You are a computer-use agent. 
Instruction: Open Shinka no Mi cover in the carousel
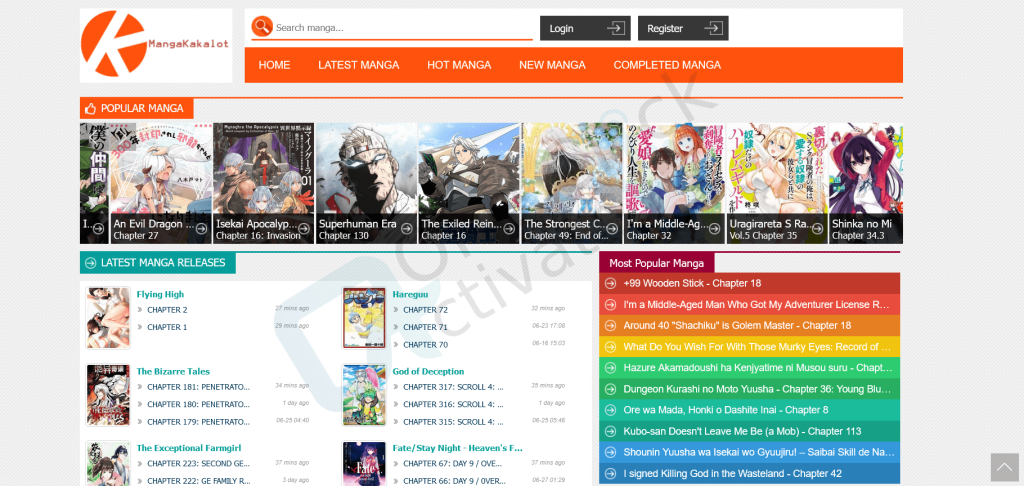[866, 183]
